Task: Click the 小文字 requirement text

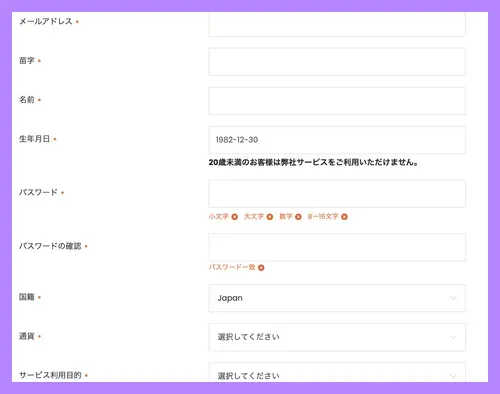Action: coord(219,216)
